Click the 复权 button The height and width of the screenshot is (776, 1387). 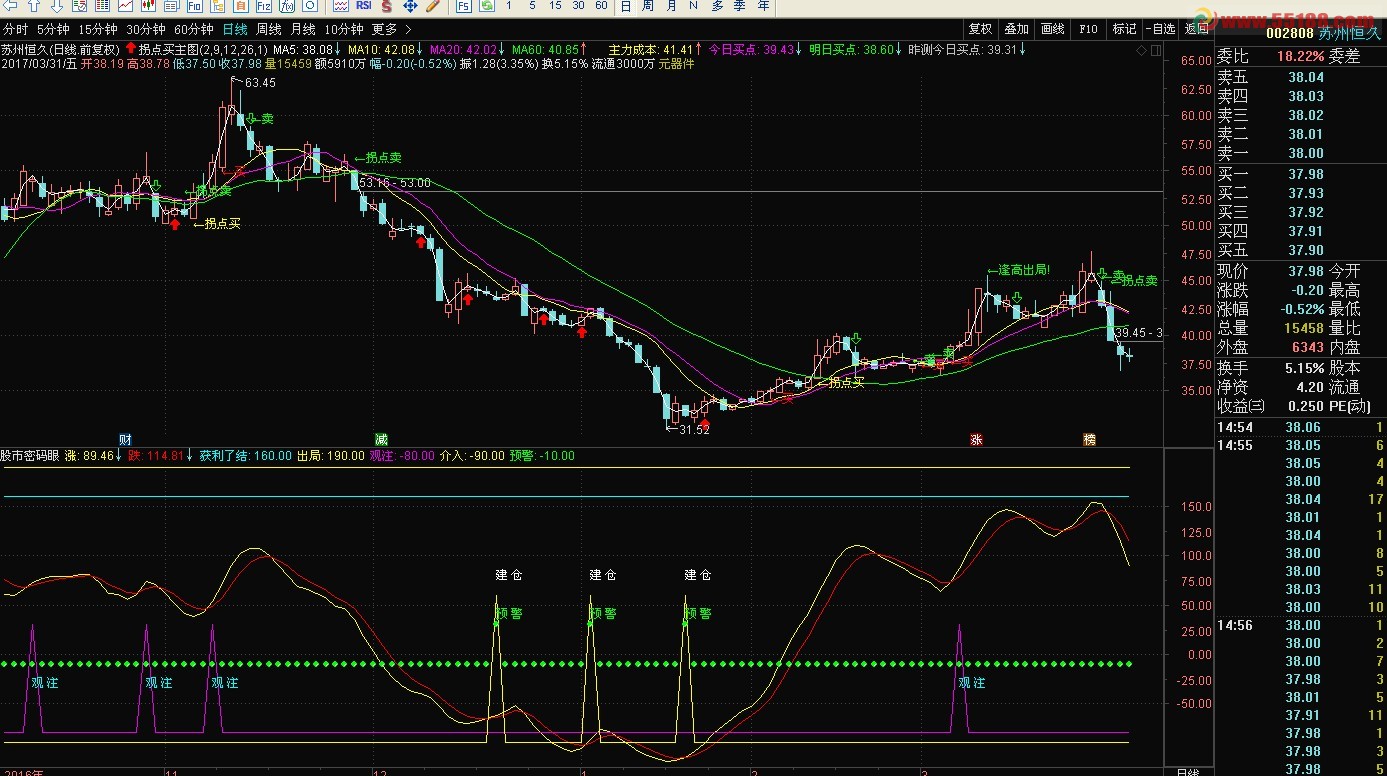(981, 29)
